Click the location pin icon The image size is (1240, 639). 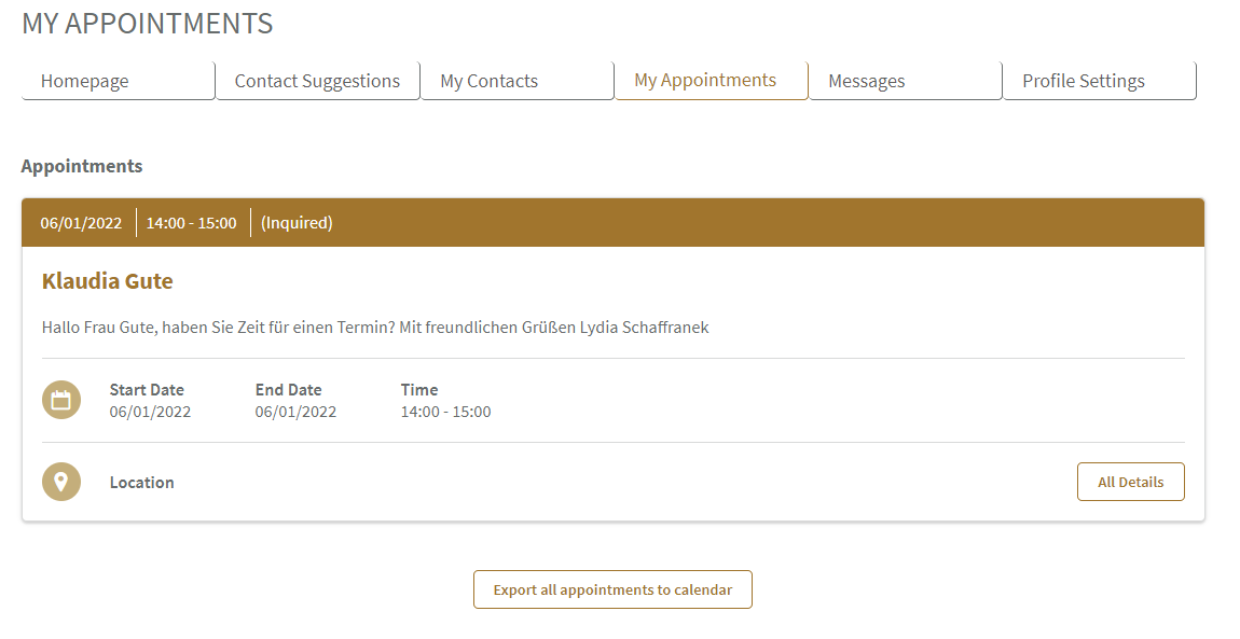click(61, 482)
